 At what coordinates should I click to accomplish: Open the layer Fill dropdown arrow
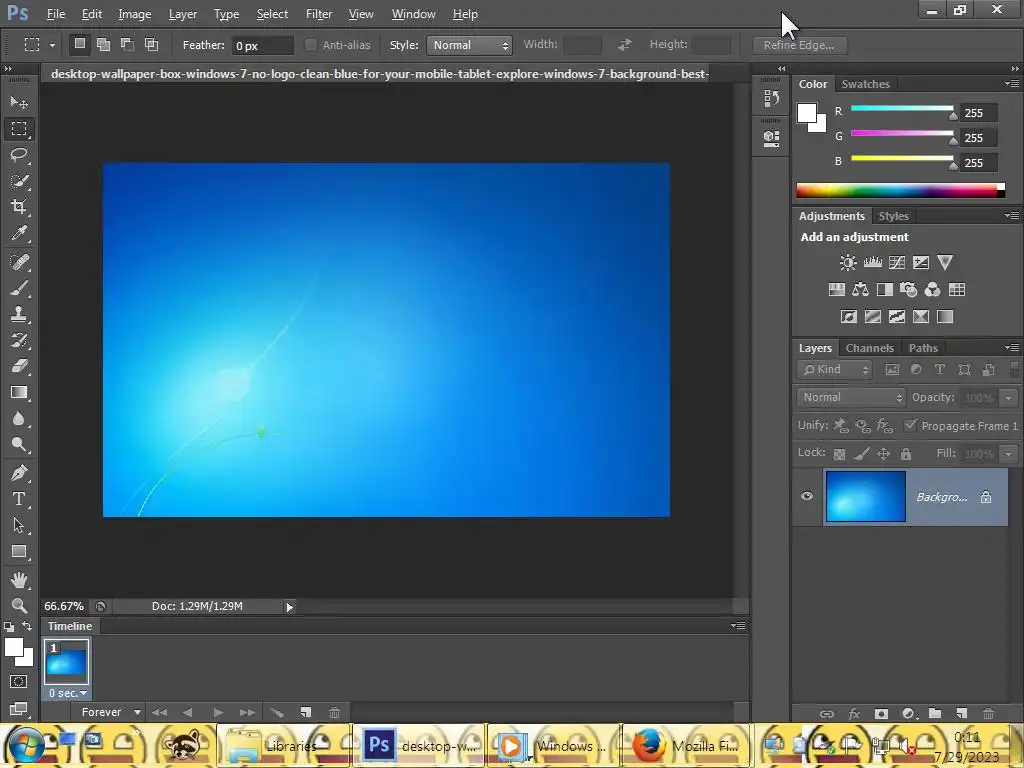tap(1009, 453)
